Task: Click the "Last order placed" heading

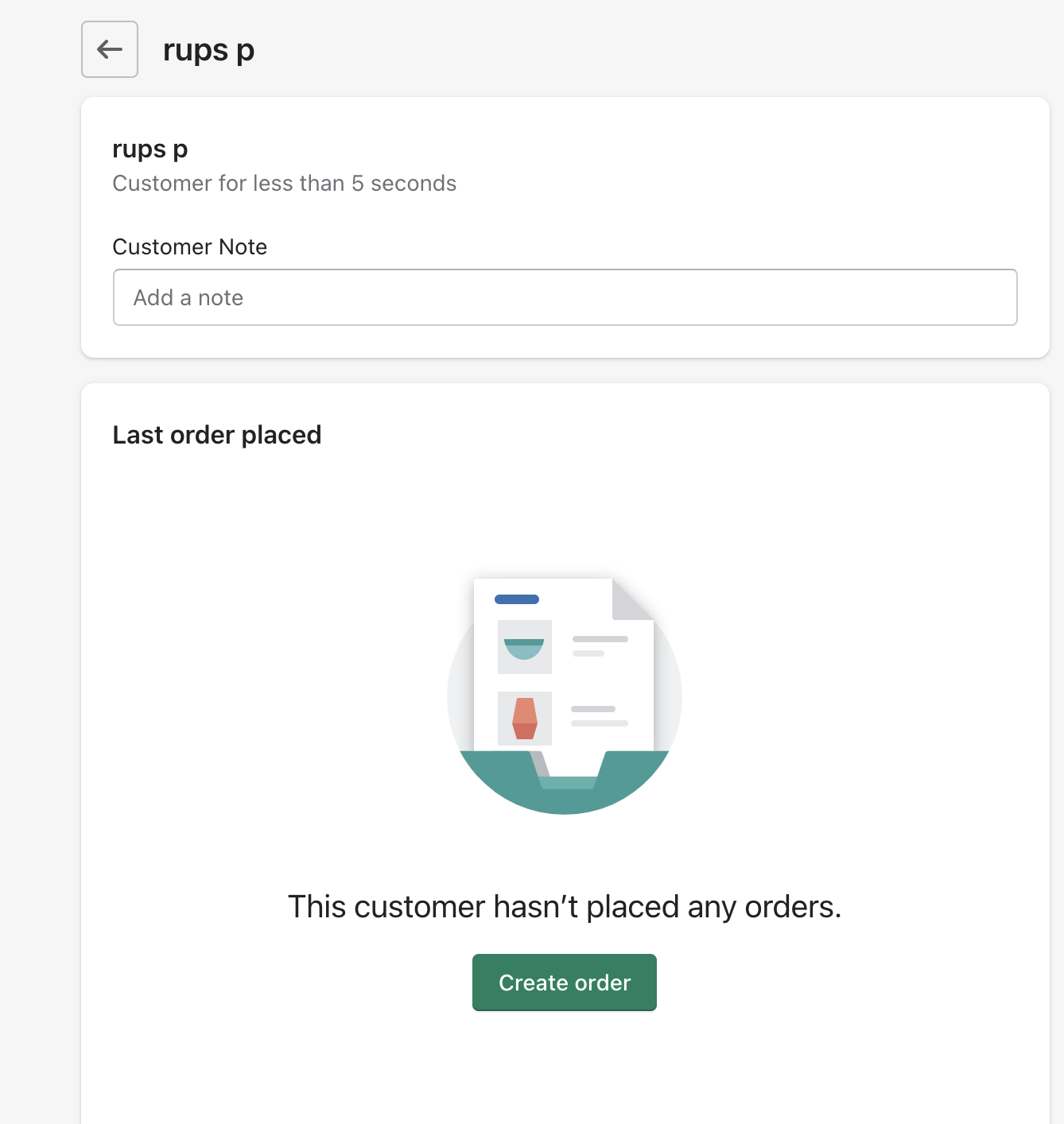Action: click(216, 435)
